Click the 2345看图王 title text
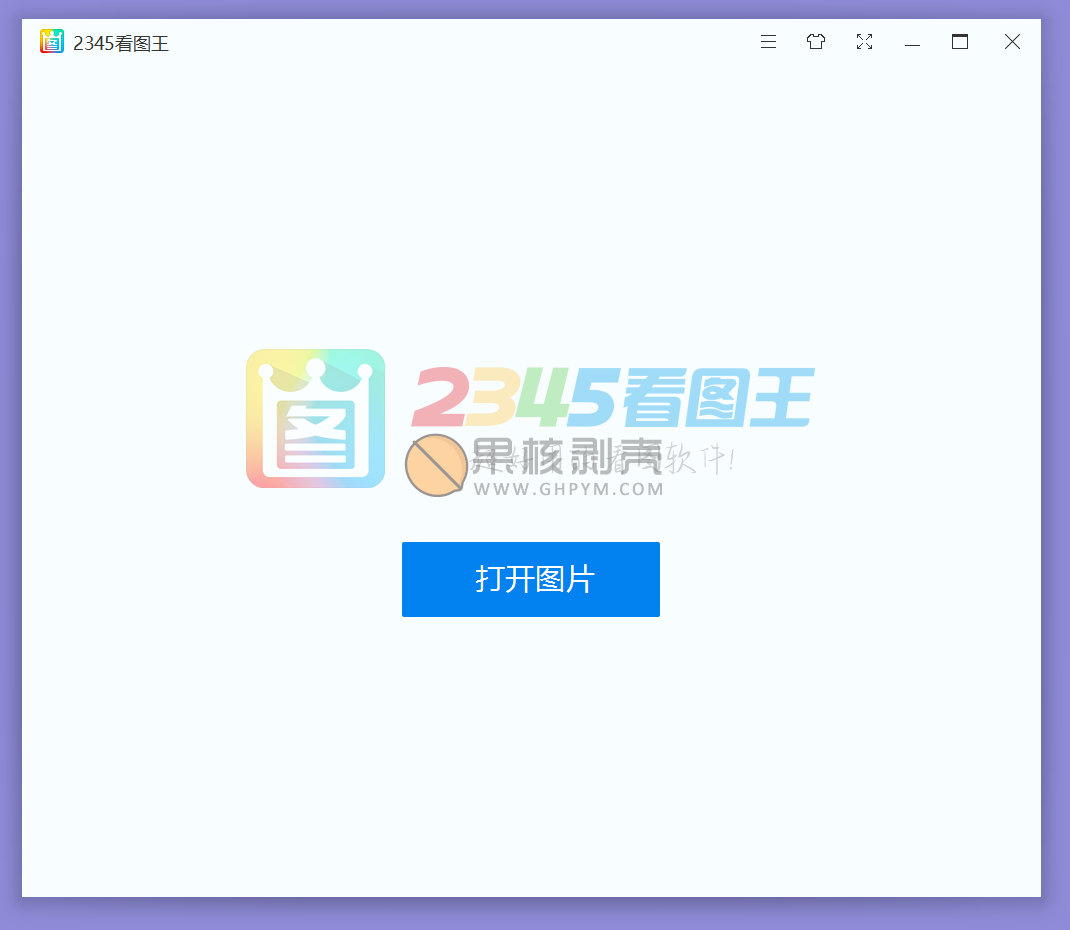 point(121,43)
